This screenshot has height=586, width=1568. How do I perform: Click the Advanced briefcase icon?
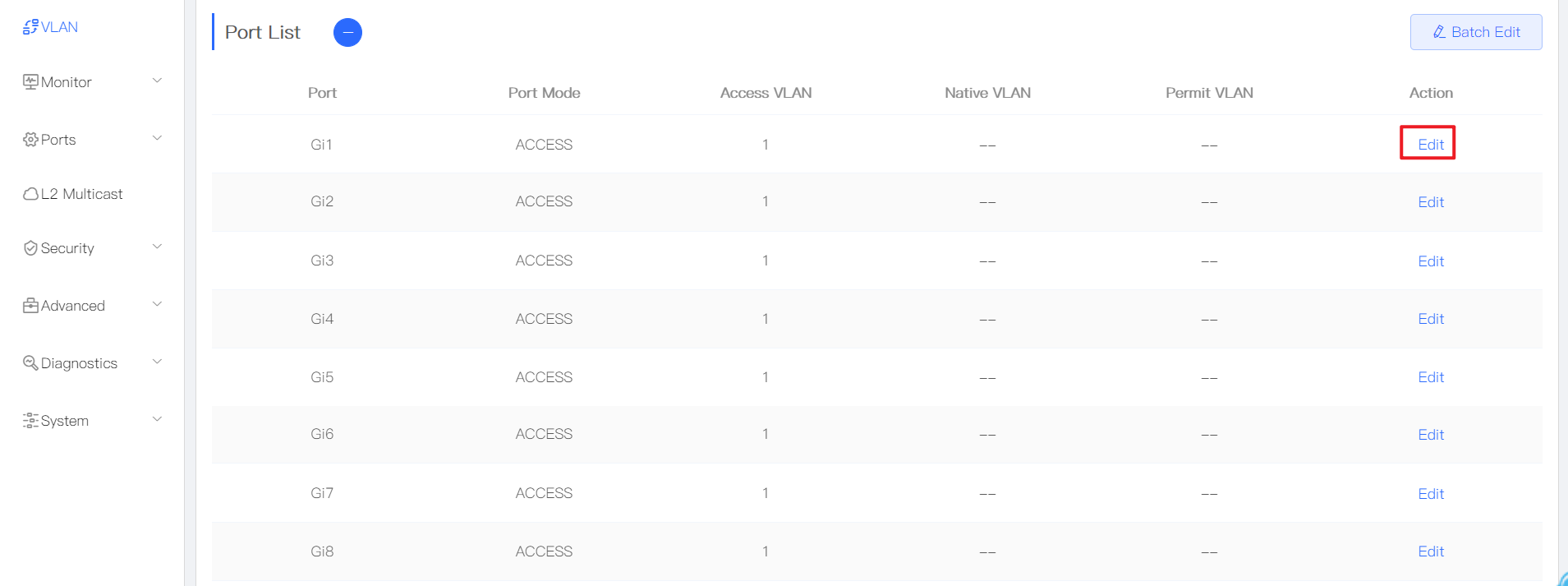[30, 306]
